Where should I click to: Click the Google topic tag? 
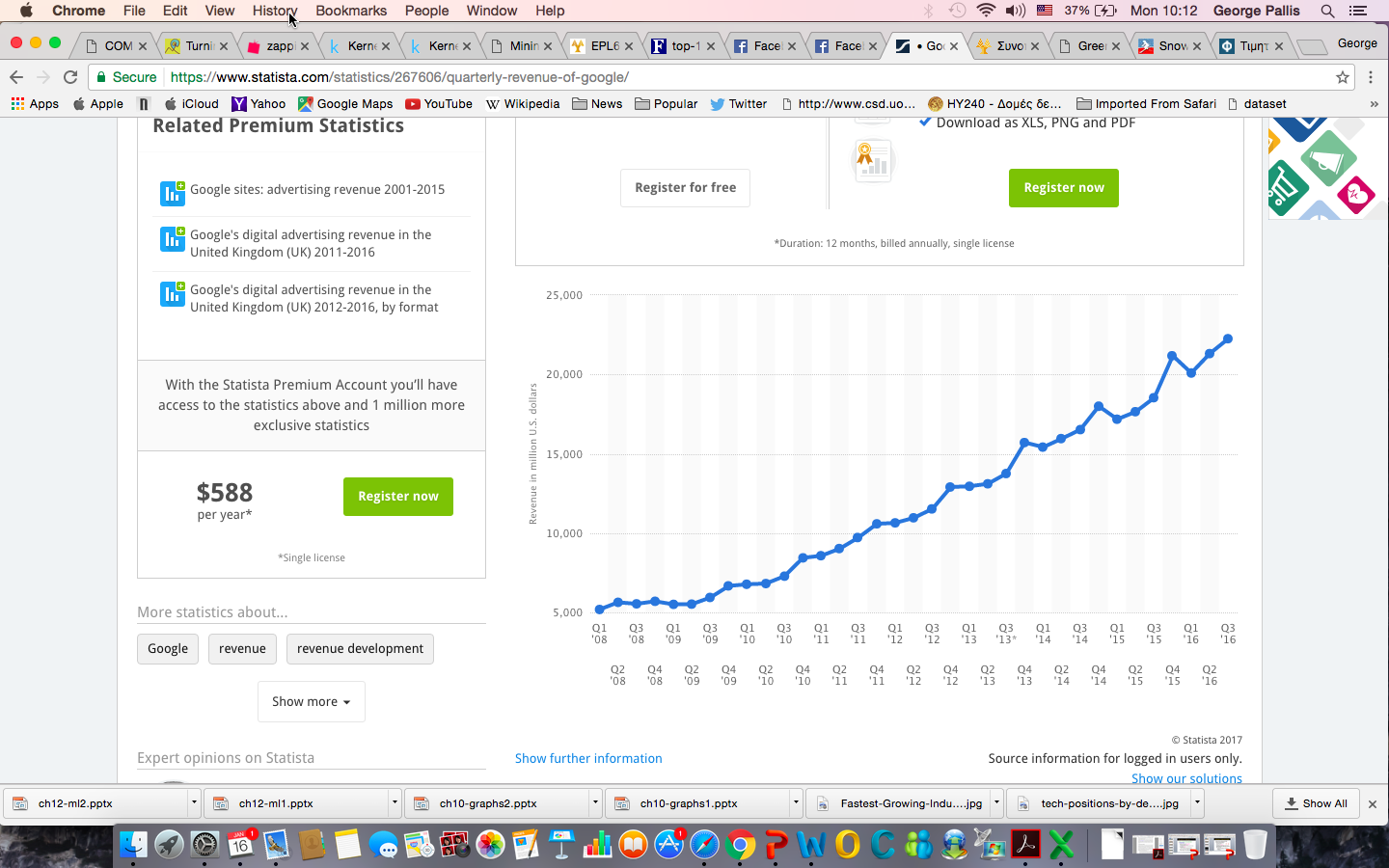pos(168,649)
